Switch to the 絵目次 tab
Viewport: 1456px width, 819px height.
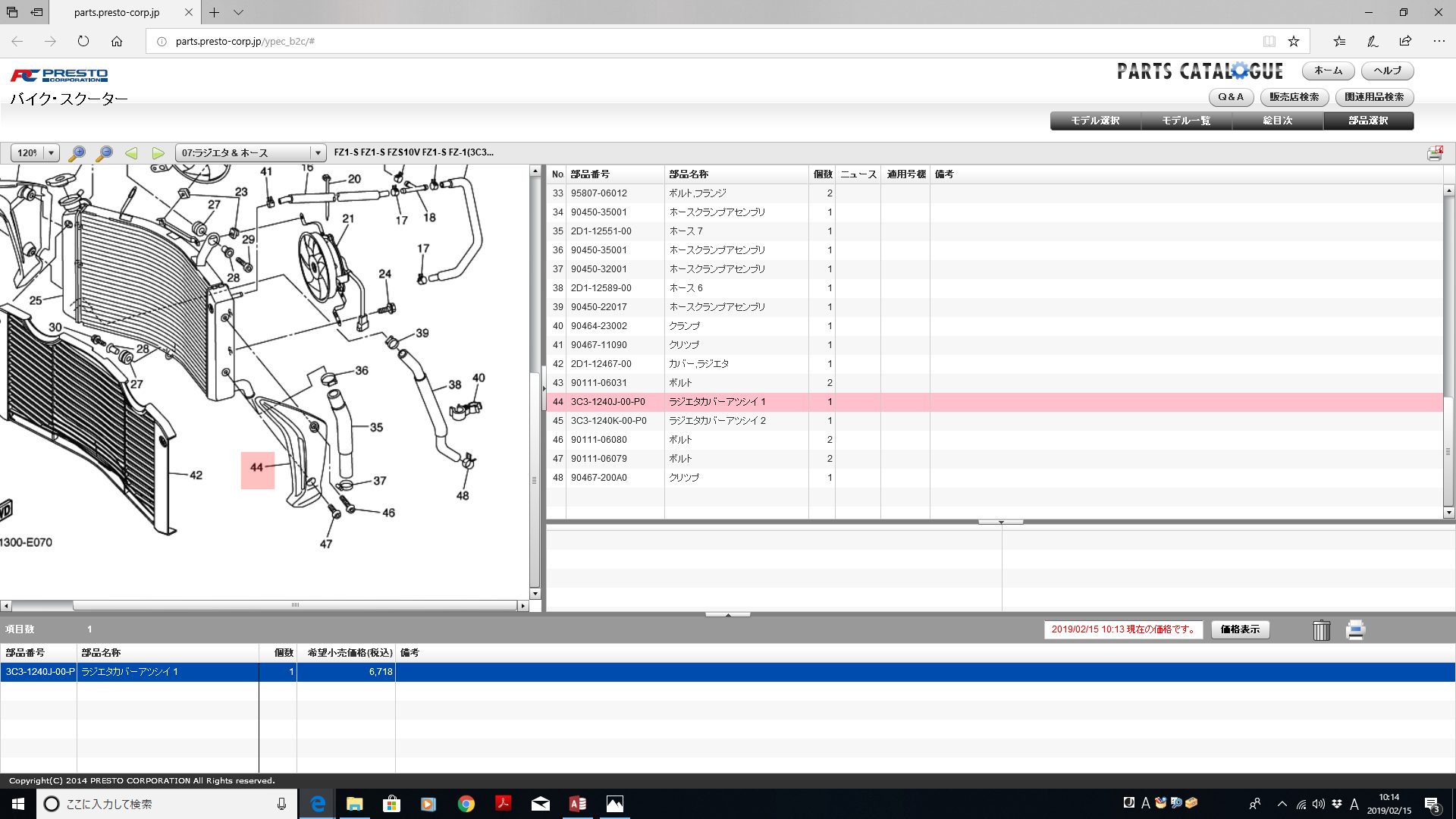(1277, 121)
